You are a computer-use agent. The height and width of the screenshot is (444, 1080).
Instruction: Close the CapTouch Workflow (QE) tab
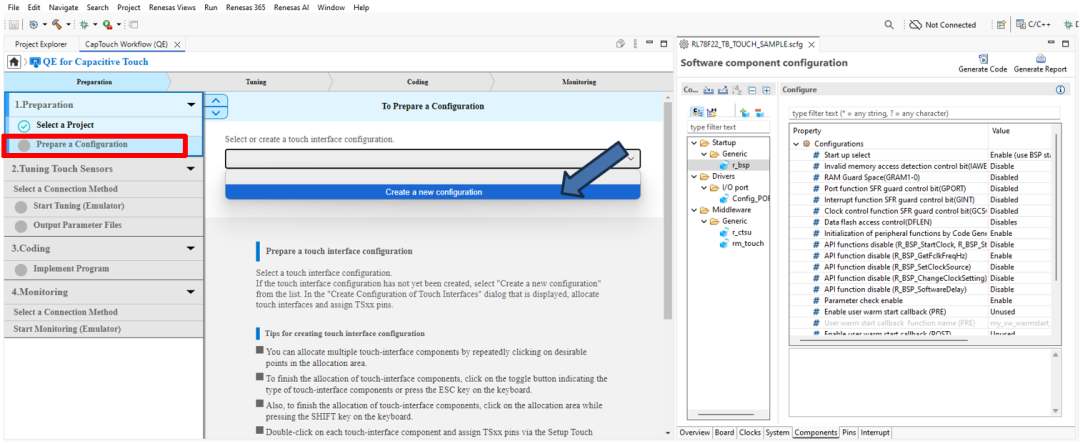coord(177,44)
